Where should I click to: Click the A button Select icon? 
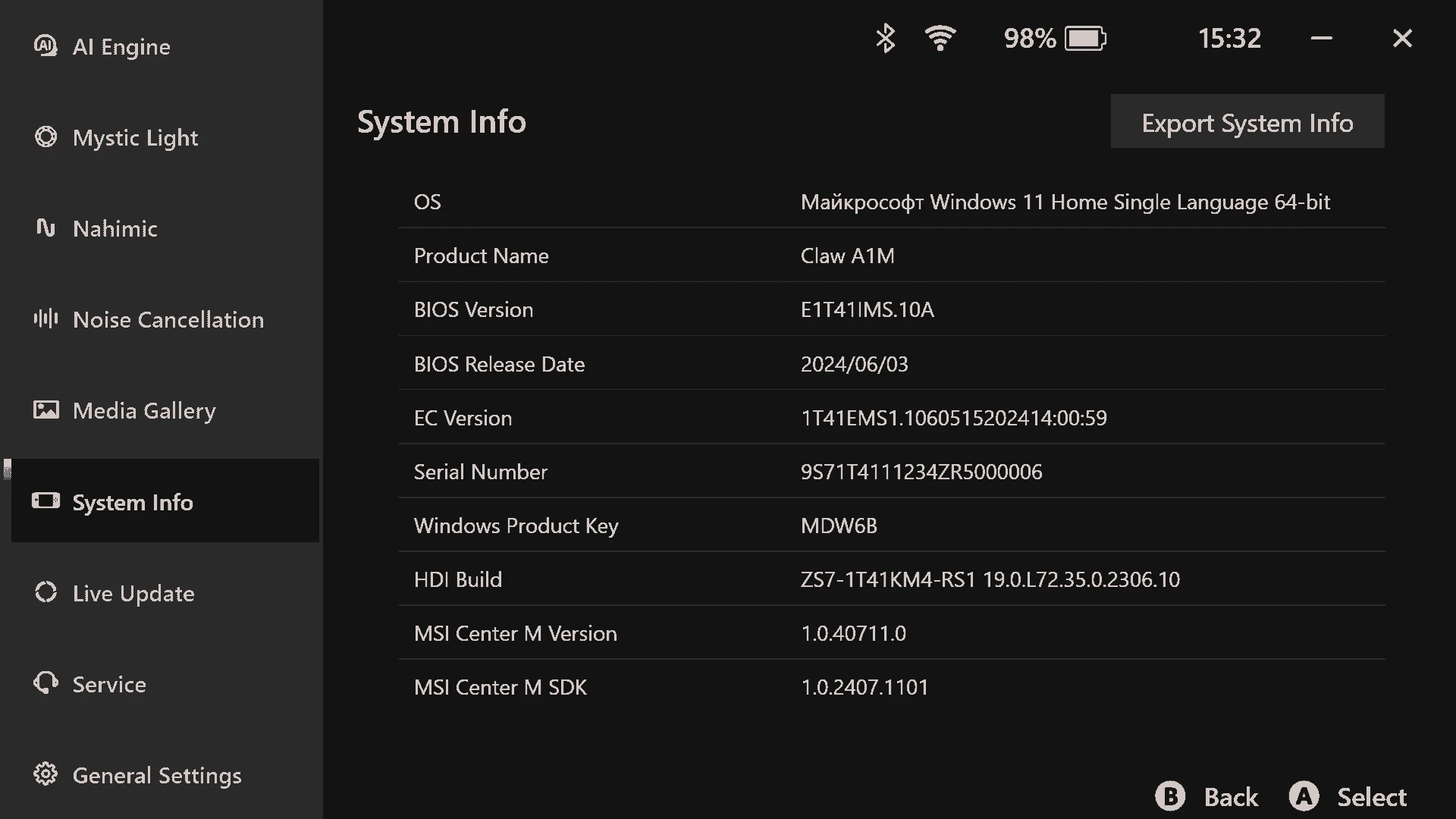coord(1304,796)
